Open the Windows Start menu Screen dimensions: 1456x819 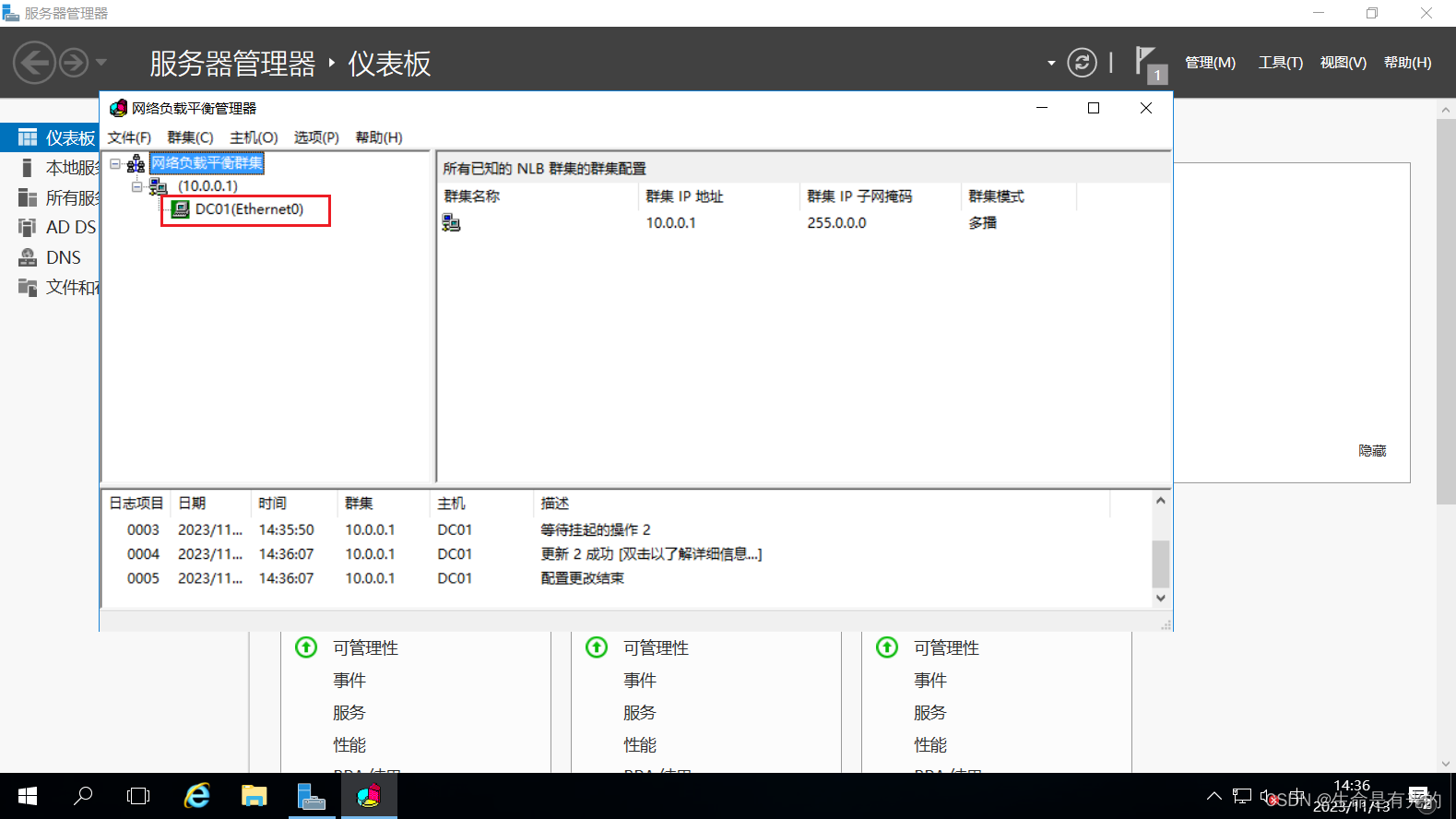28,796
